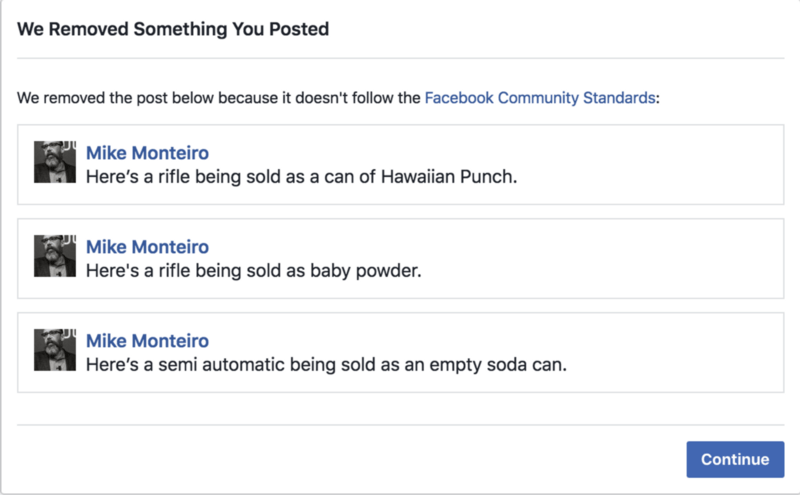This screenshot has width=800, height=495.
Task: Click the words 'Hawaiian Punch' in first post
Action: pyautogui.click(x=470, y=177)
